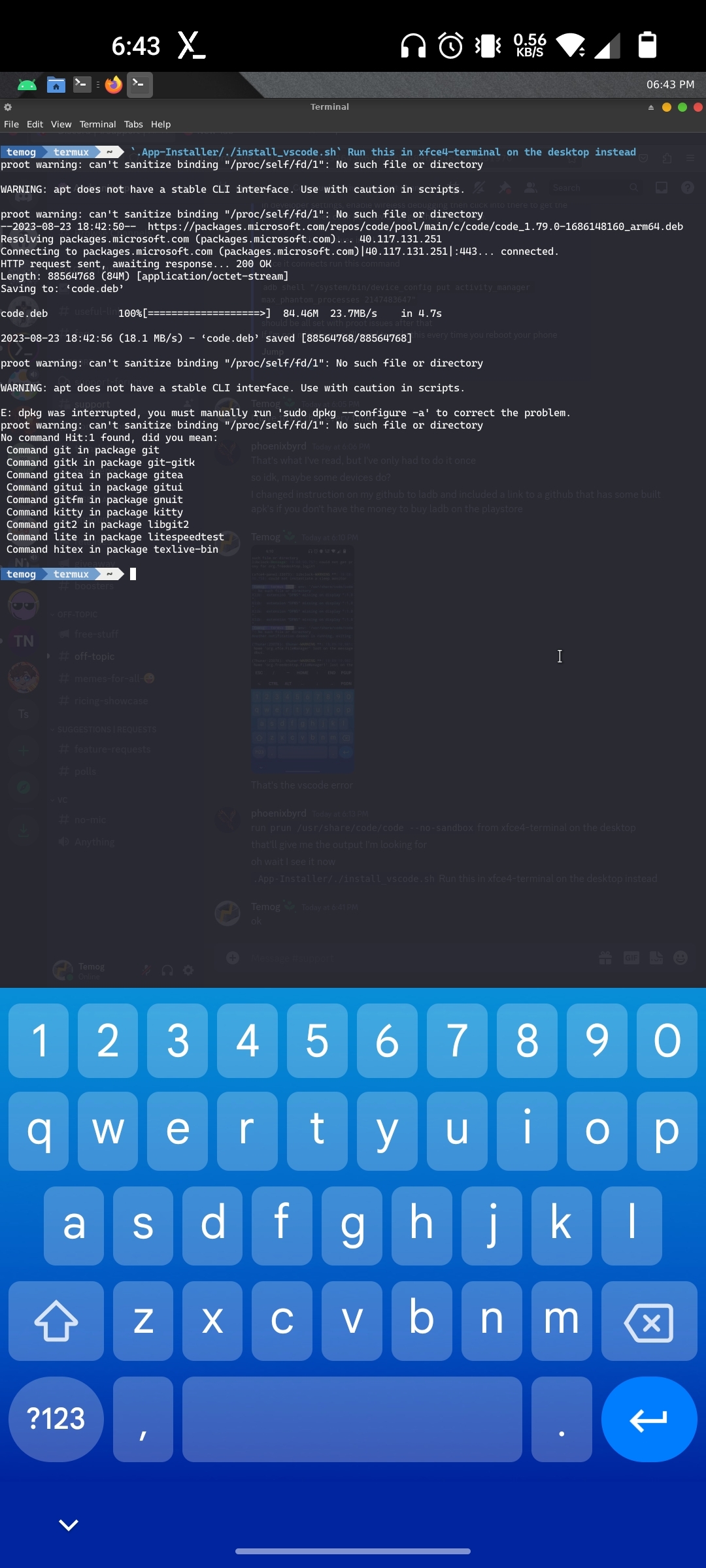Tap the letter u key
The height and width of the screenshot is (1568, 706).
click(457, 1130)
